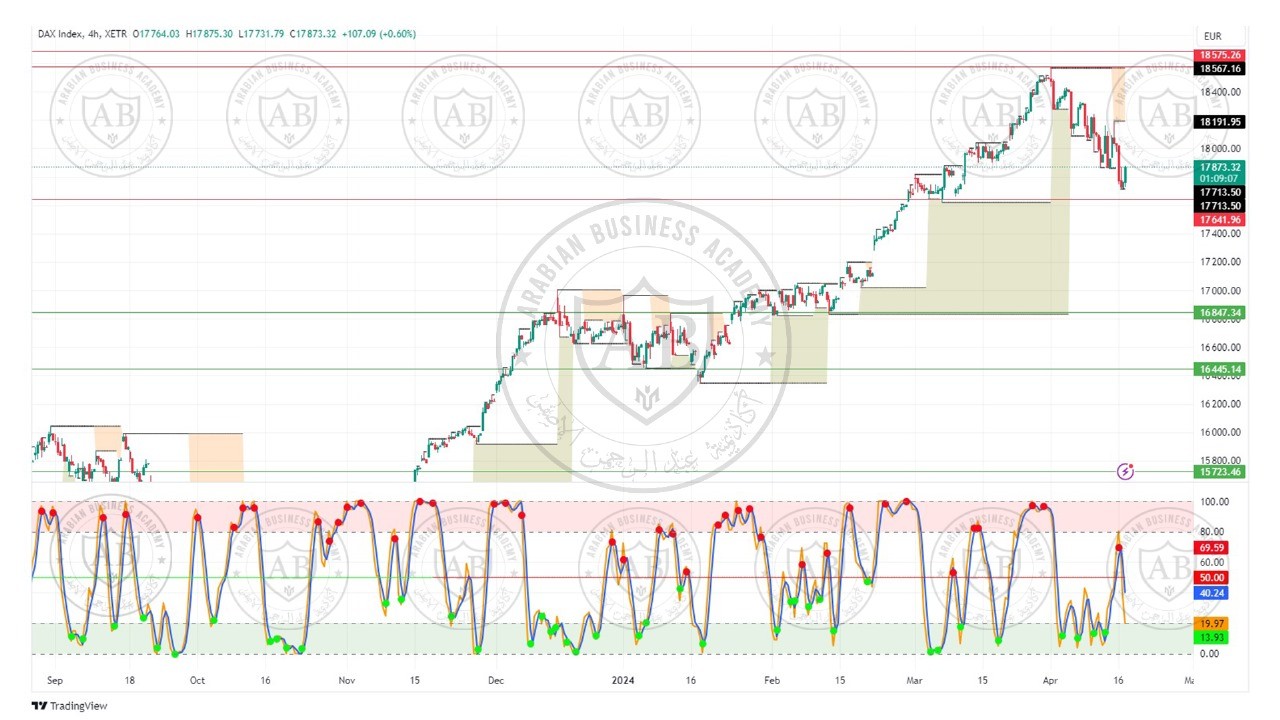This screenshot has width=1280, height=720.
Task: Click the Nov label on time axis
Action: click(347, 680)
